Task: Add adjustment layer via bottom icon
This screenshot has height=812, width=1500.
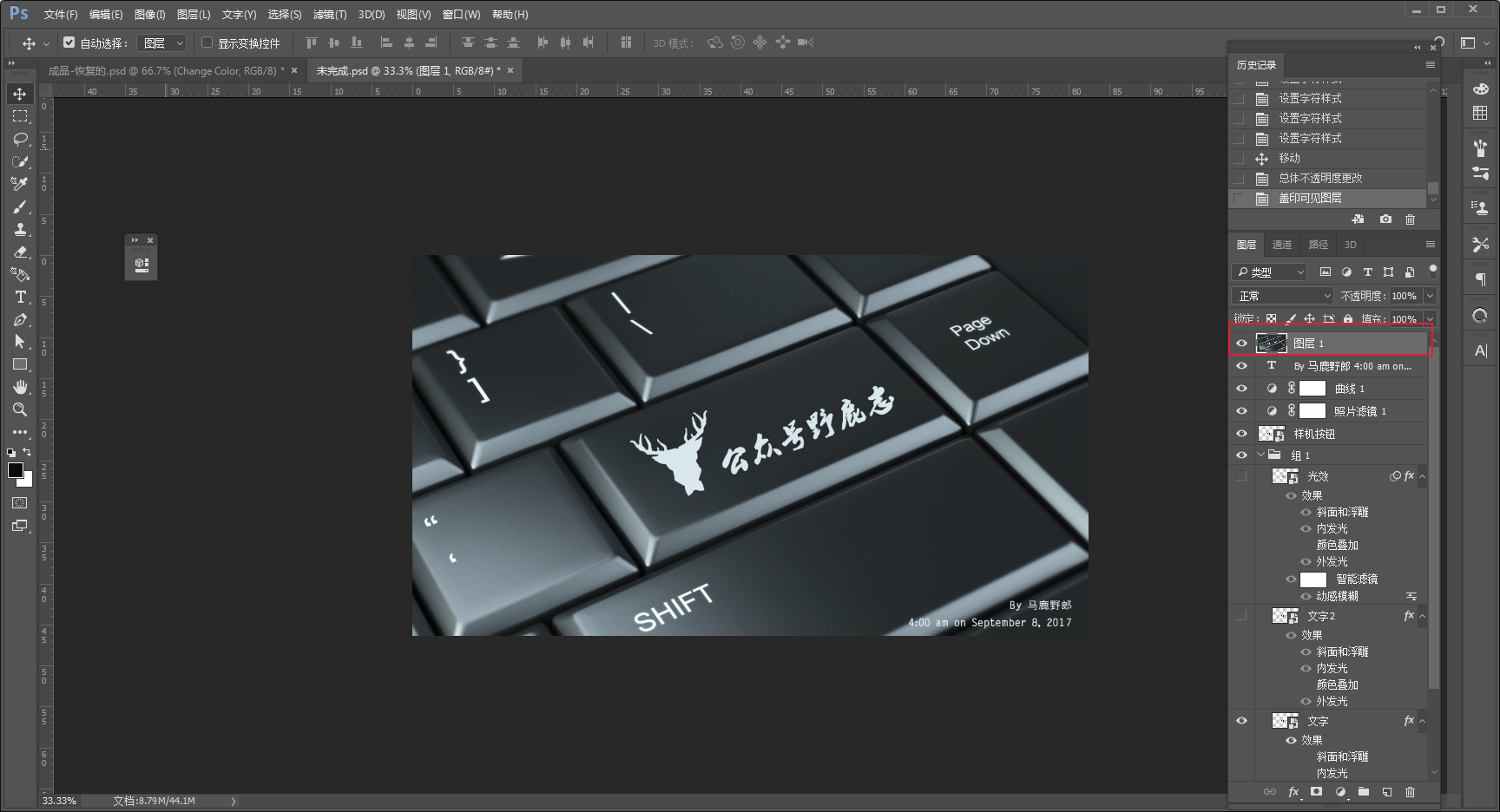Action: [x=1341, y=792]
